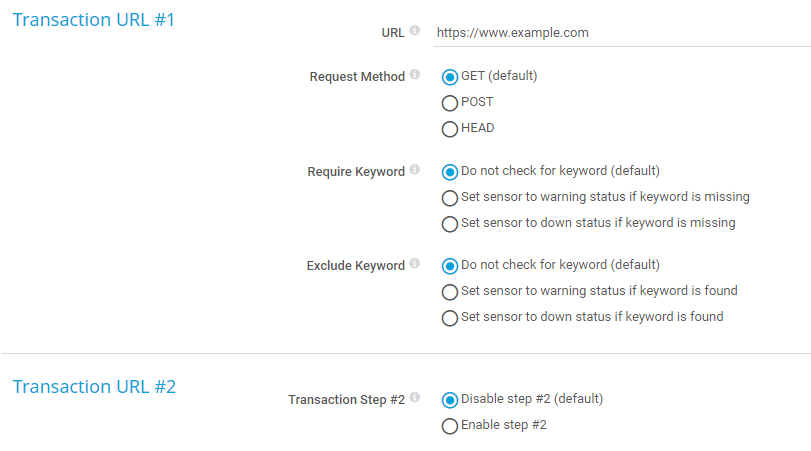Select Disable step #2 (default)
811x451 pixels.
pos(450,400)
